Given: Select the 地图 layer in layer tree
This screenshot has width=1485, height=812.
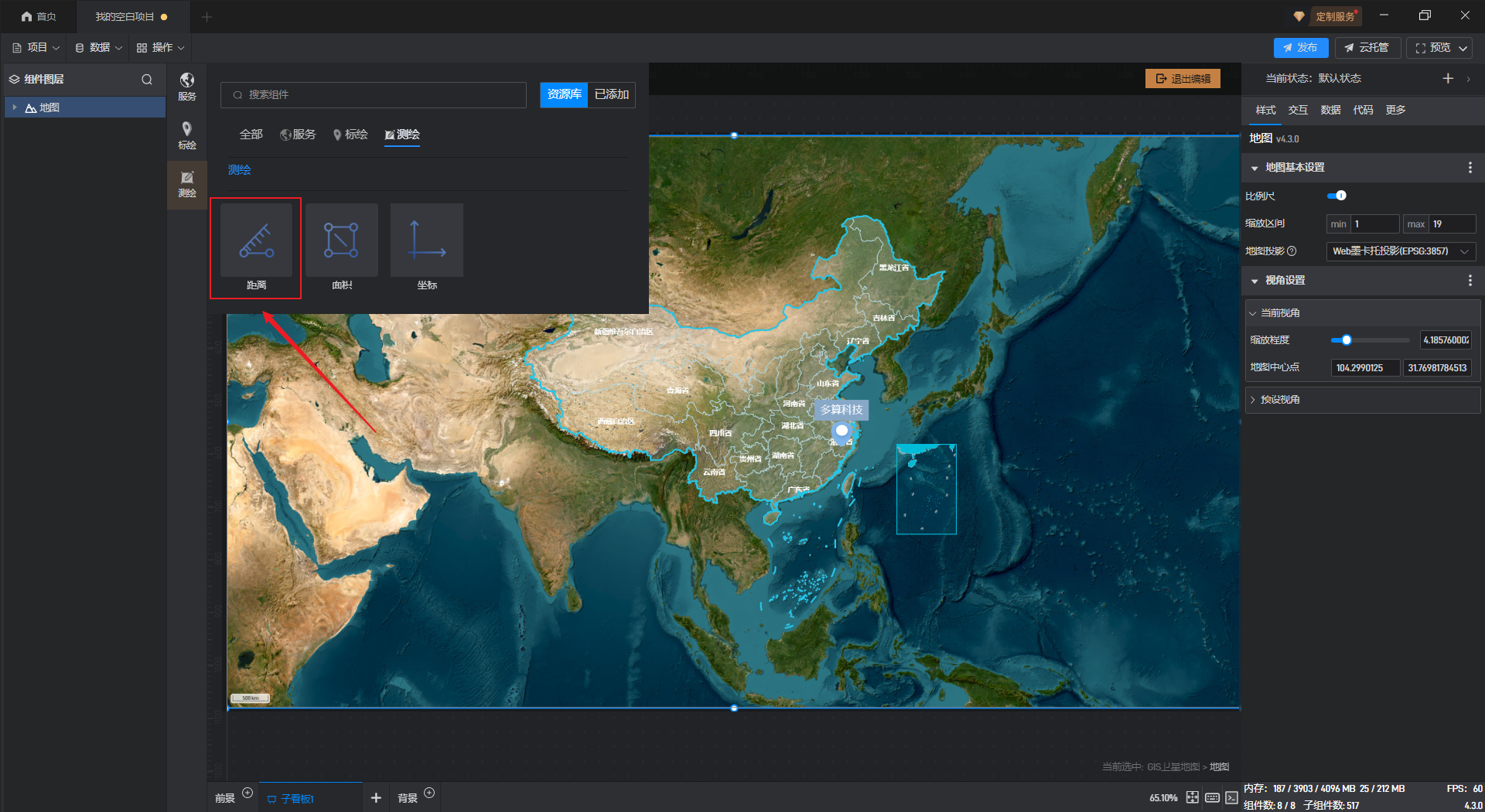Looking at the screenshot, I should pos(85,107).
